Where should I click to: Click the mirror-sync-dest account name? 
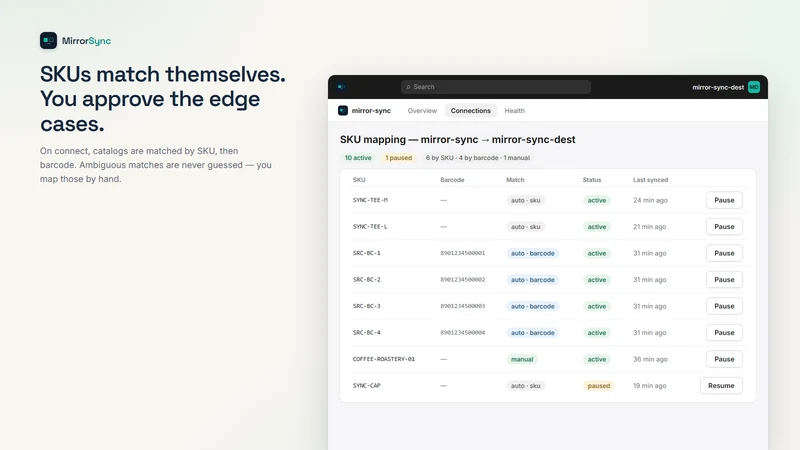pyautogui.click(x=718, y=87)
